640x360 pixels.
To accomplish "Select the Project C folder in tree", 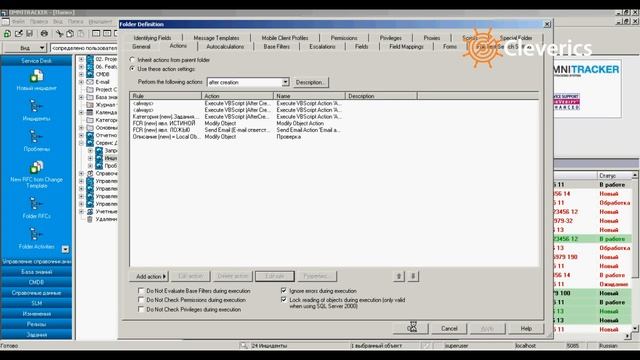I will (102, 89).
